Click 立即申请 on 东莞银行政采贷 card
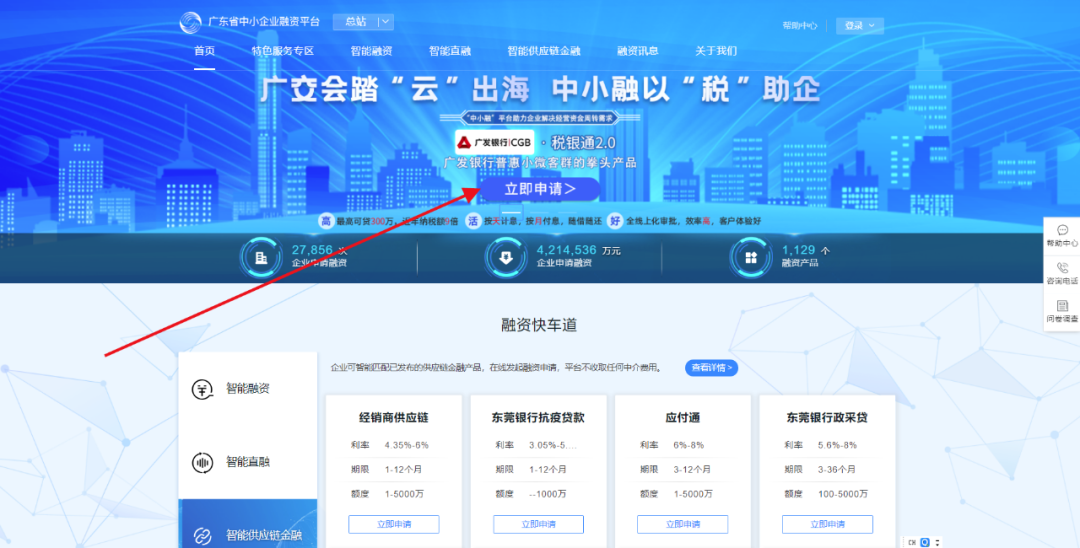This screenshot has height=548, width=1080. [827, 524]
